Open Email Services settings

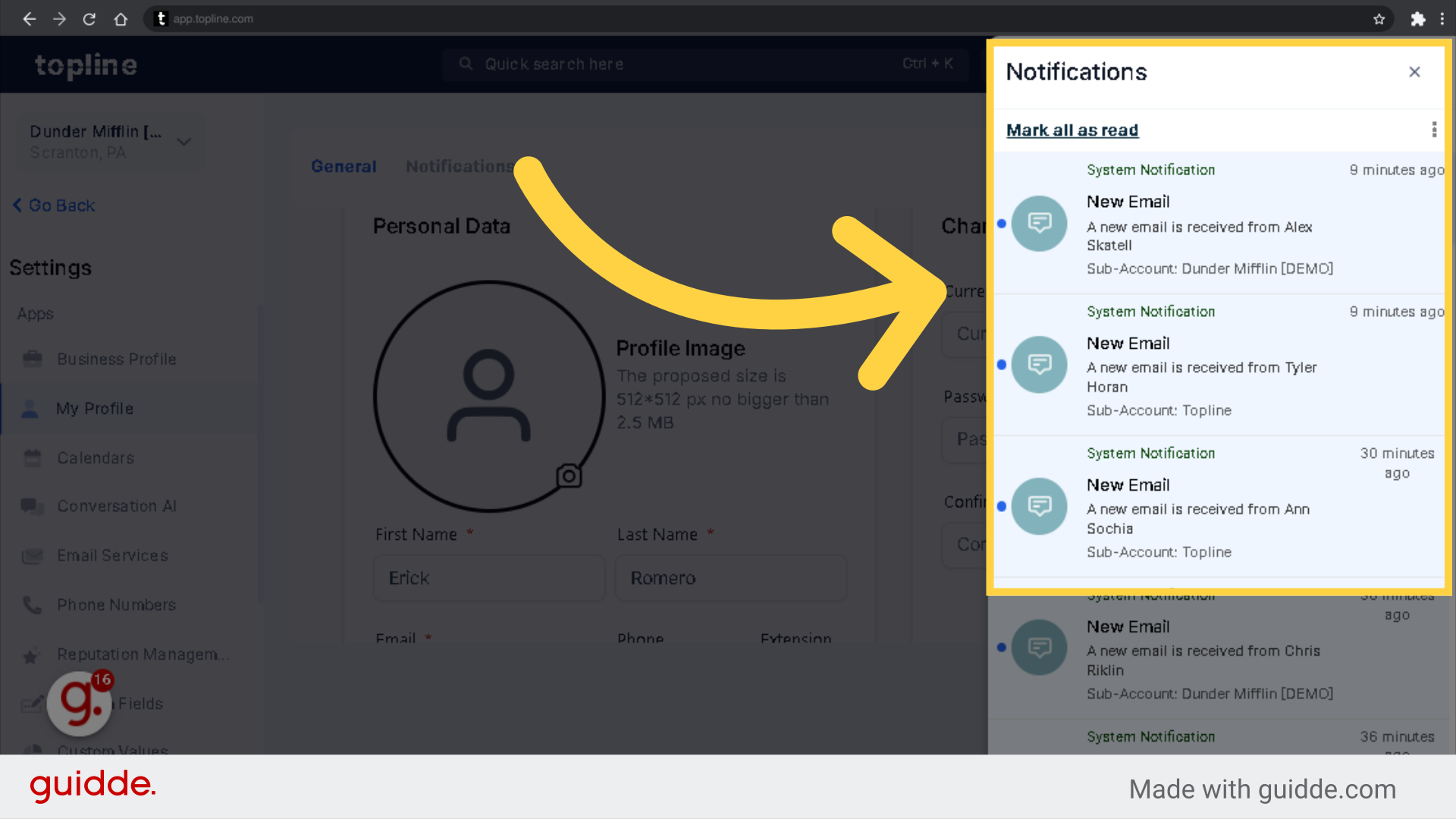[x=112, y=556]
